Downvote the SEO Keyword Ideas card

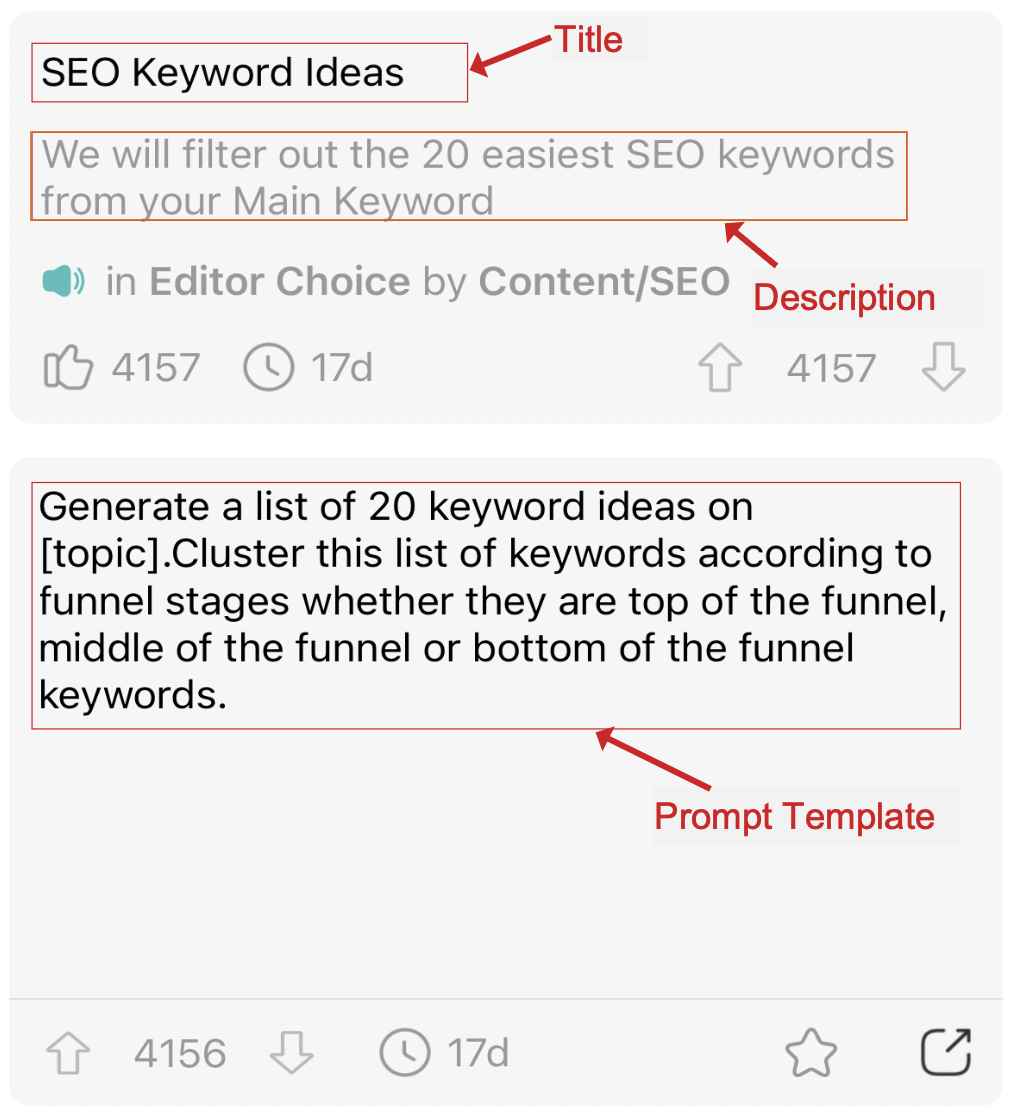(x=943, y=368)
